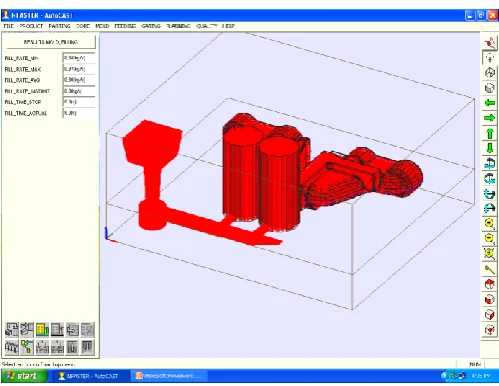Click the bottom red cube section icon

490,330
